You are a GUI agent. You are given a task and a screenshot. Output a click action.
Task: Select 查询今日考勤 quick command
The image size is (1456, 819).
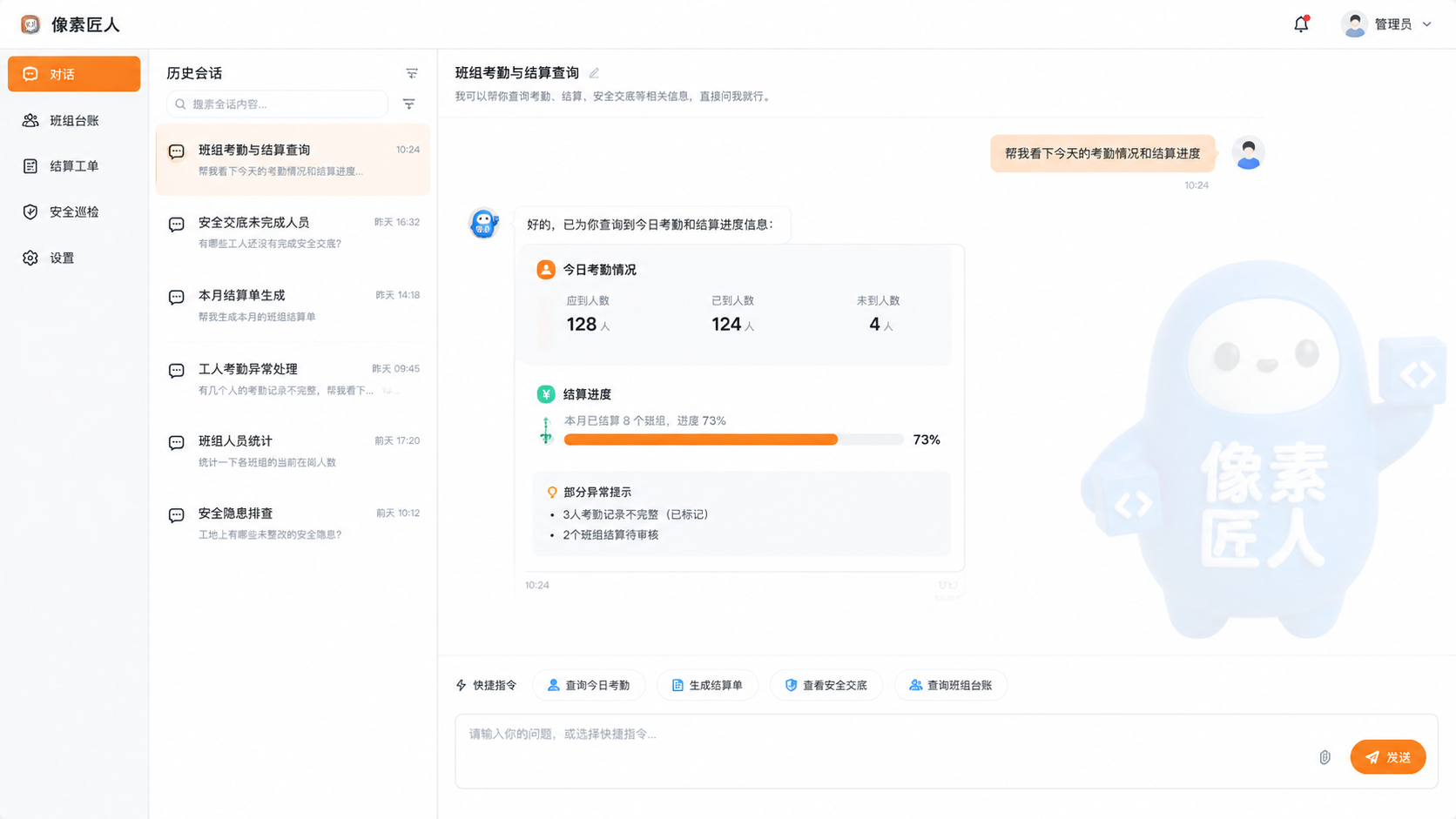pos(589,685)
